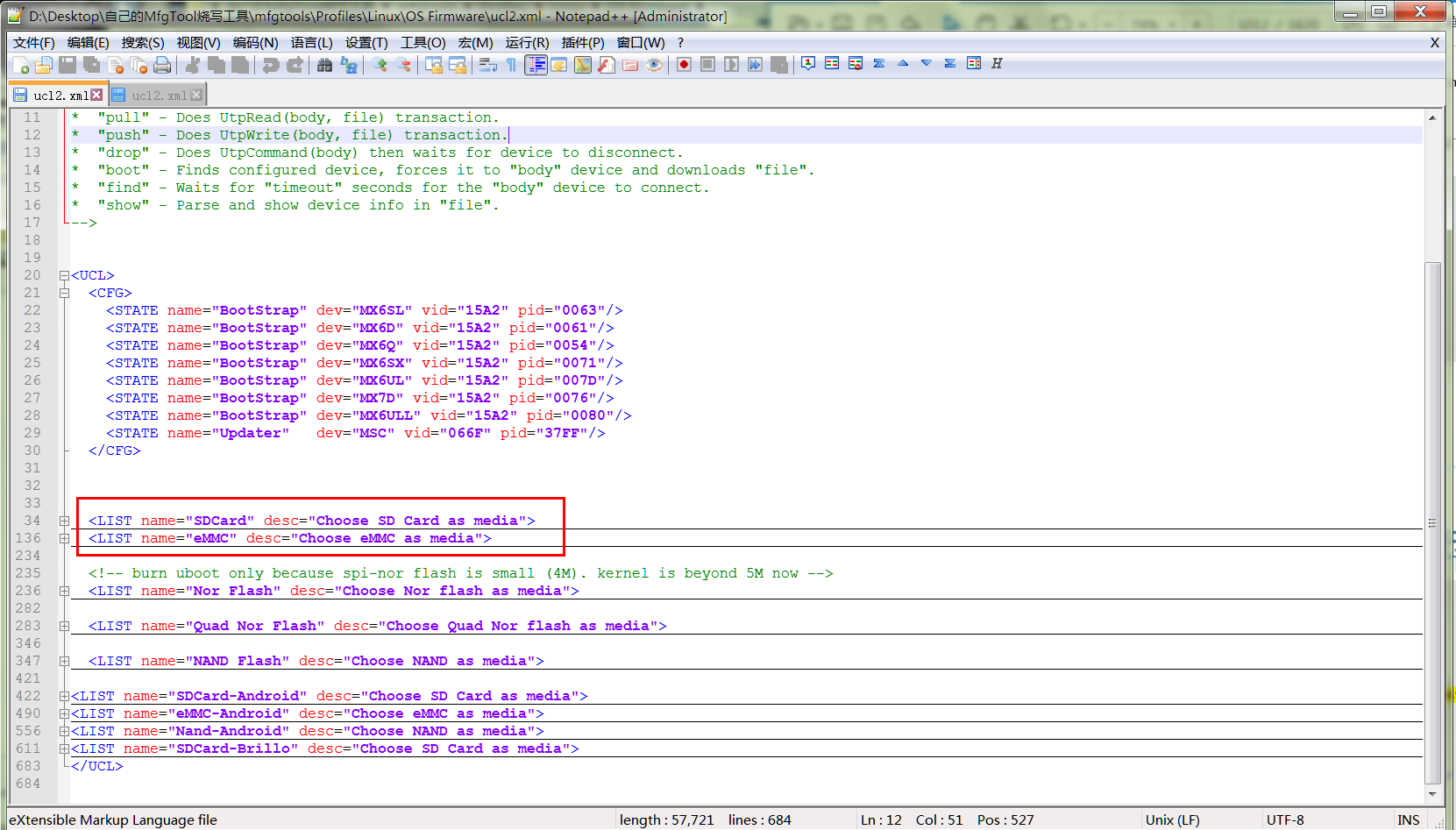Click the Paste toolbar icon
This screenshot has height=830, width=1456.
240,64
